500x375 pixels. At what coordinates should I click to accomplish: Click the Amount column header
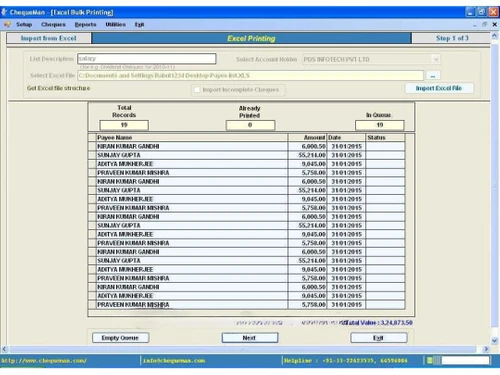(307, 138)
